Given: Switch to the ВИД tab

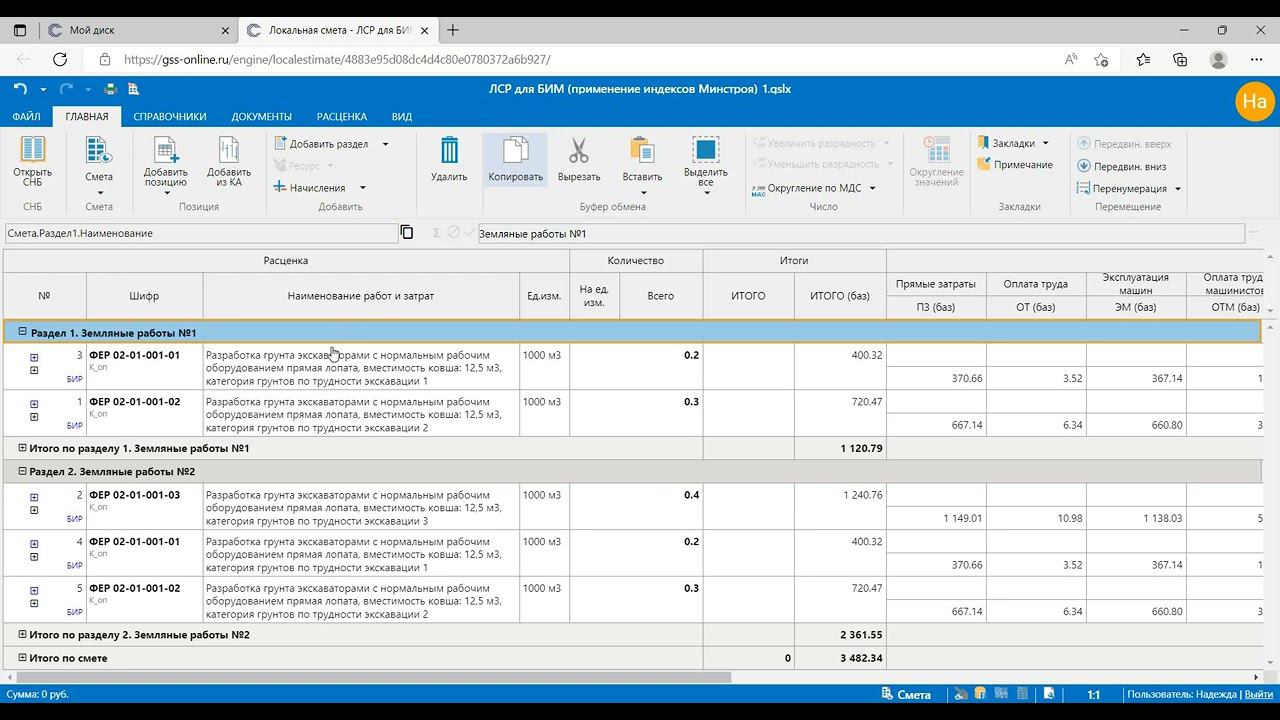Looking at the screenshot, I should coord(402,117).
